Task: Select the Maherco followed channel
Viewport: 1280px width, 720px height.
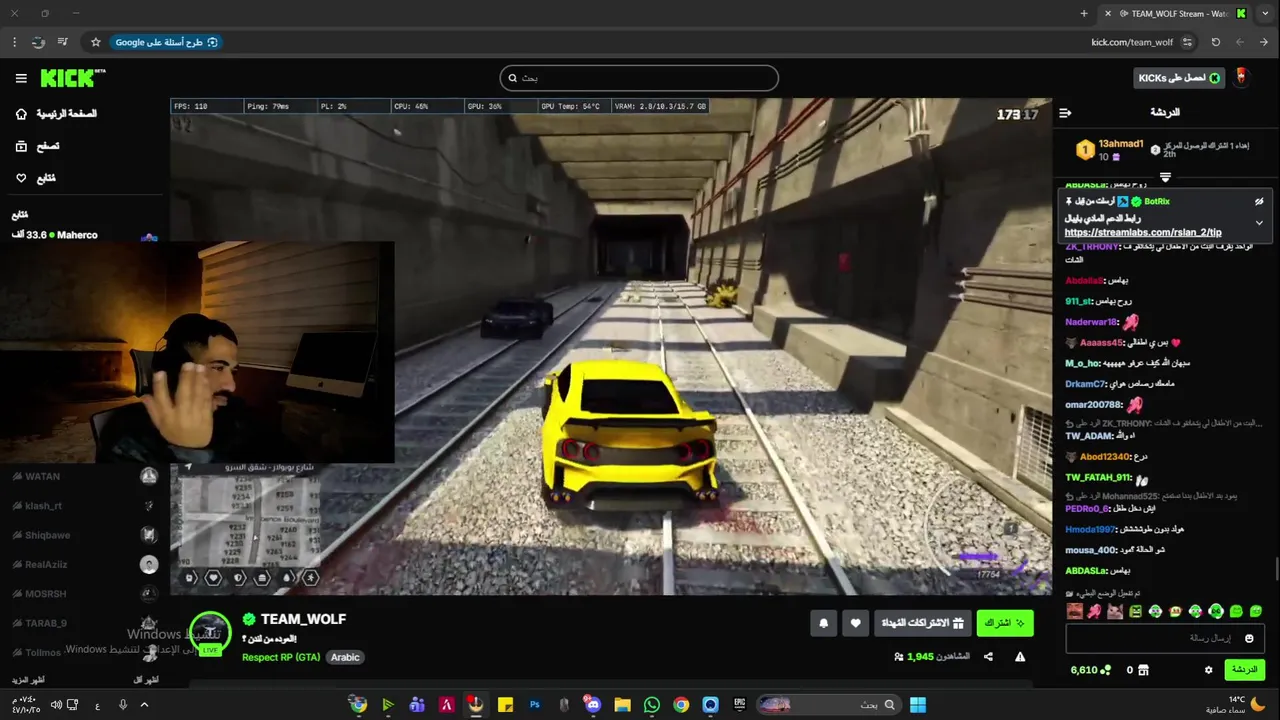Action: point(85,235)
